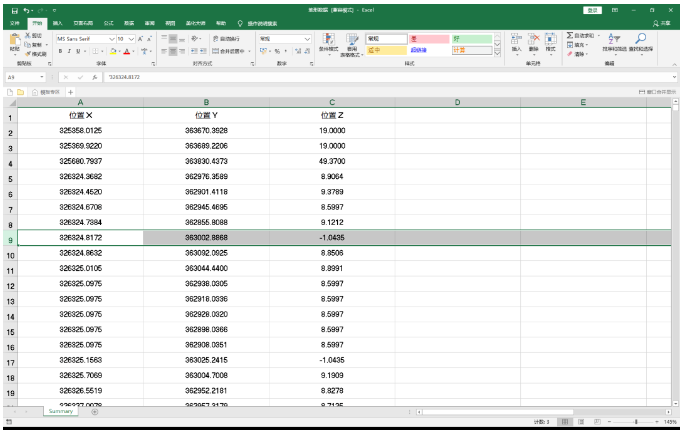Click the Sign in button
This screenshot has width=688, height=434.
click(x=592, y=10)
